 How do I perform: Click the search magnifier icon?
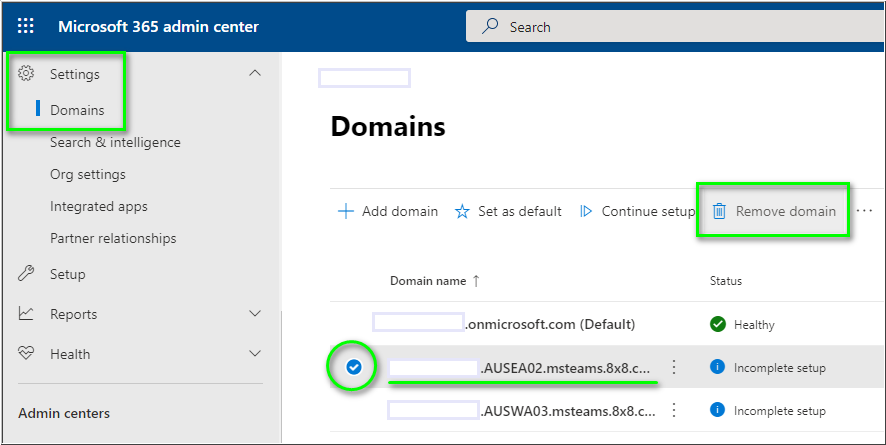point(490,27)
